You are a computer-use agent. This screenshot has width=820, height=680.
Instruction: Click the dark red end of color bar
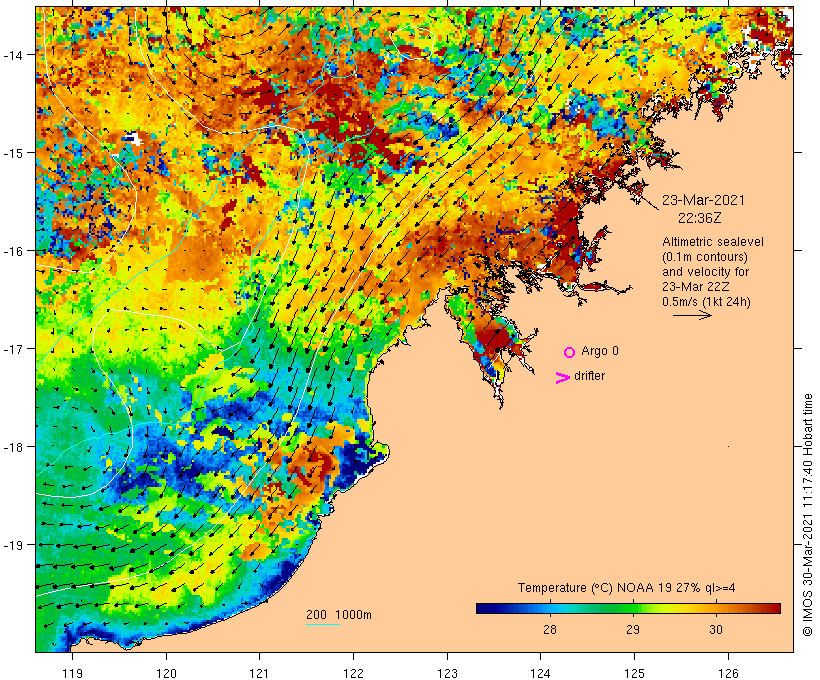pyautogui.click(x=775, y=608)
